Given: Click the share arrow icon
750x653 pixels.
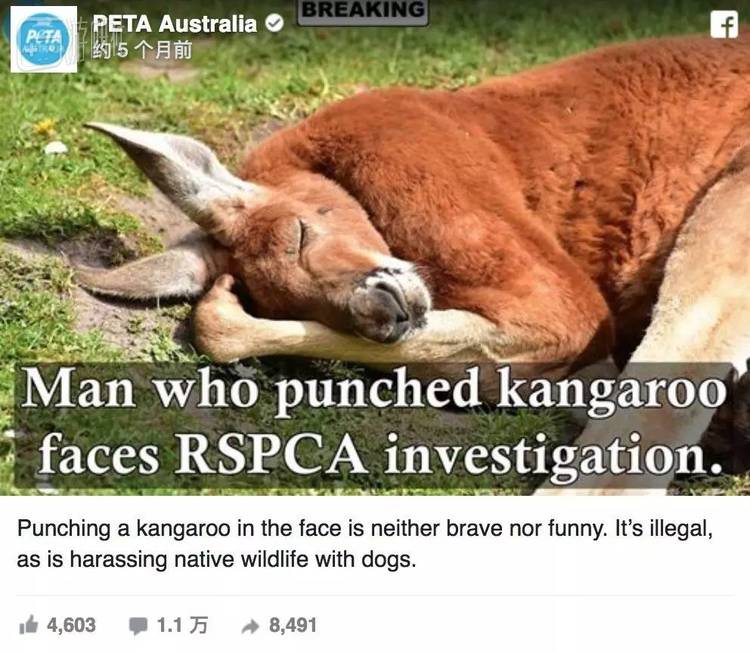Looking at the screenshot, I should 250,626.
